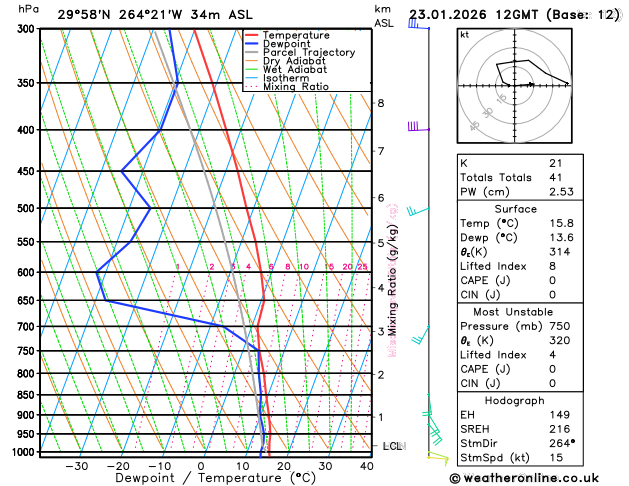The image size is (629, 486).
Task: Click the SREH value 216
Action: pos(560,429)
